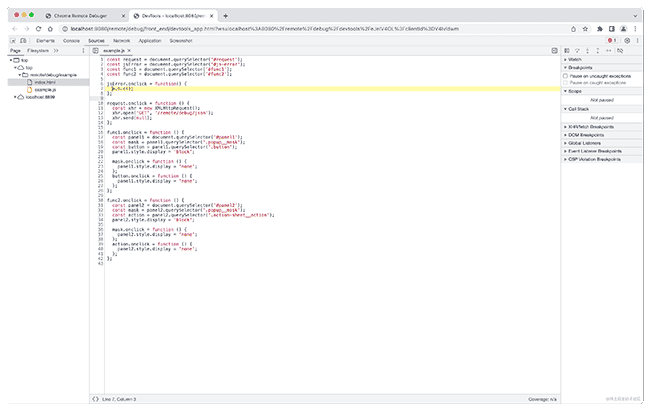650x404 pixels.
Task: Close the Chrome Remote Debugger browser tab
Action: pyautogui.click(x=123, y=16)
